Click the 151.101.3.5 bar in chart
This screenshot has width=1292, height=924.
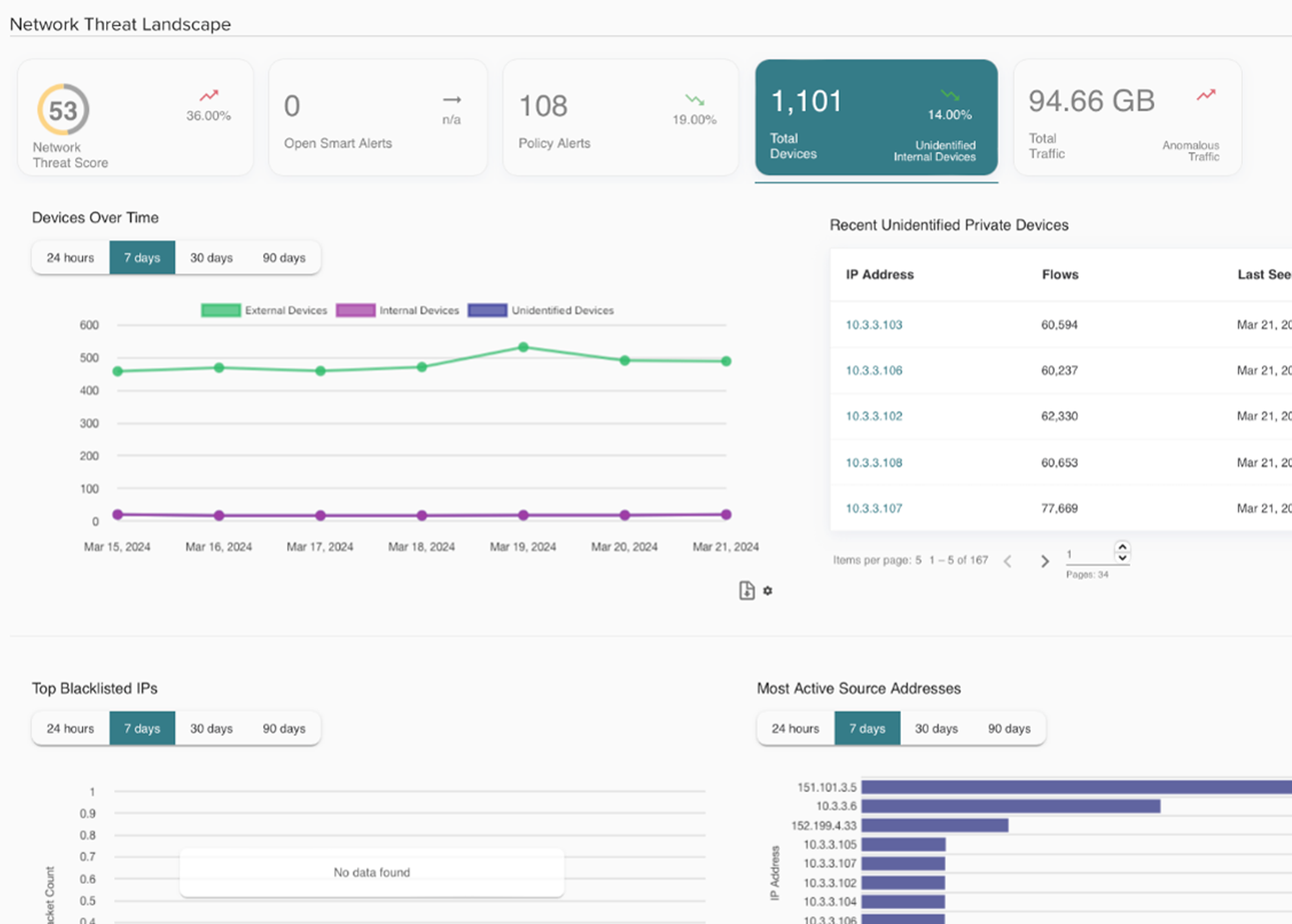tap(1072, 787)
